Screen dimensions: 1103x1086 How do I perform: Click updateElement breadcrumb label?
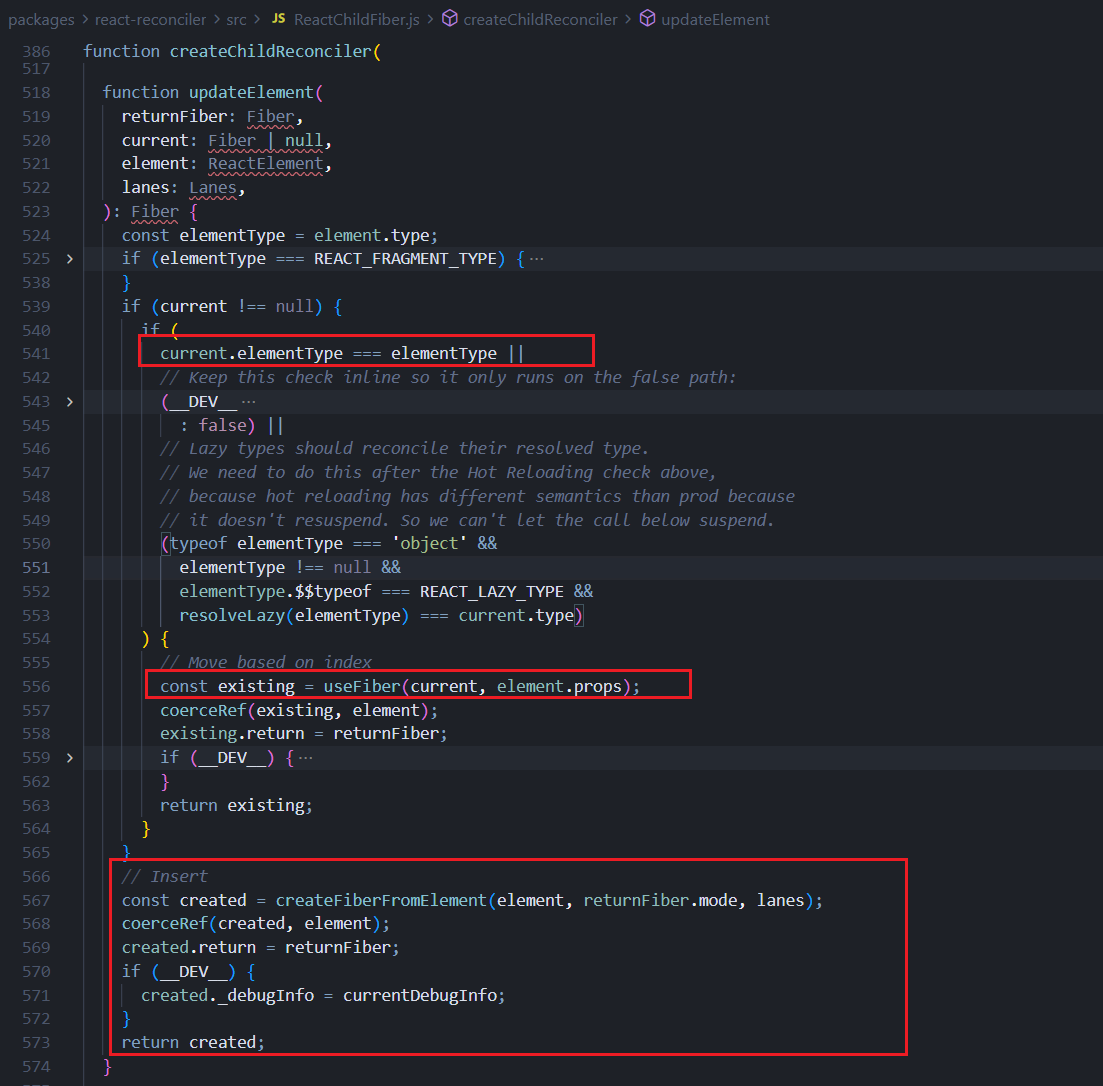715,20
